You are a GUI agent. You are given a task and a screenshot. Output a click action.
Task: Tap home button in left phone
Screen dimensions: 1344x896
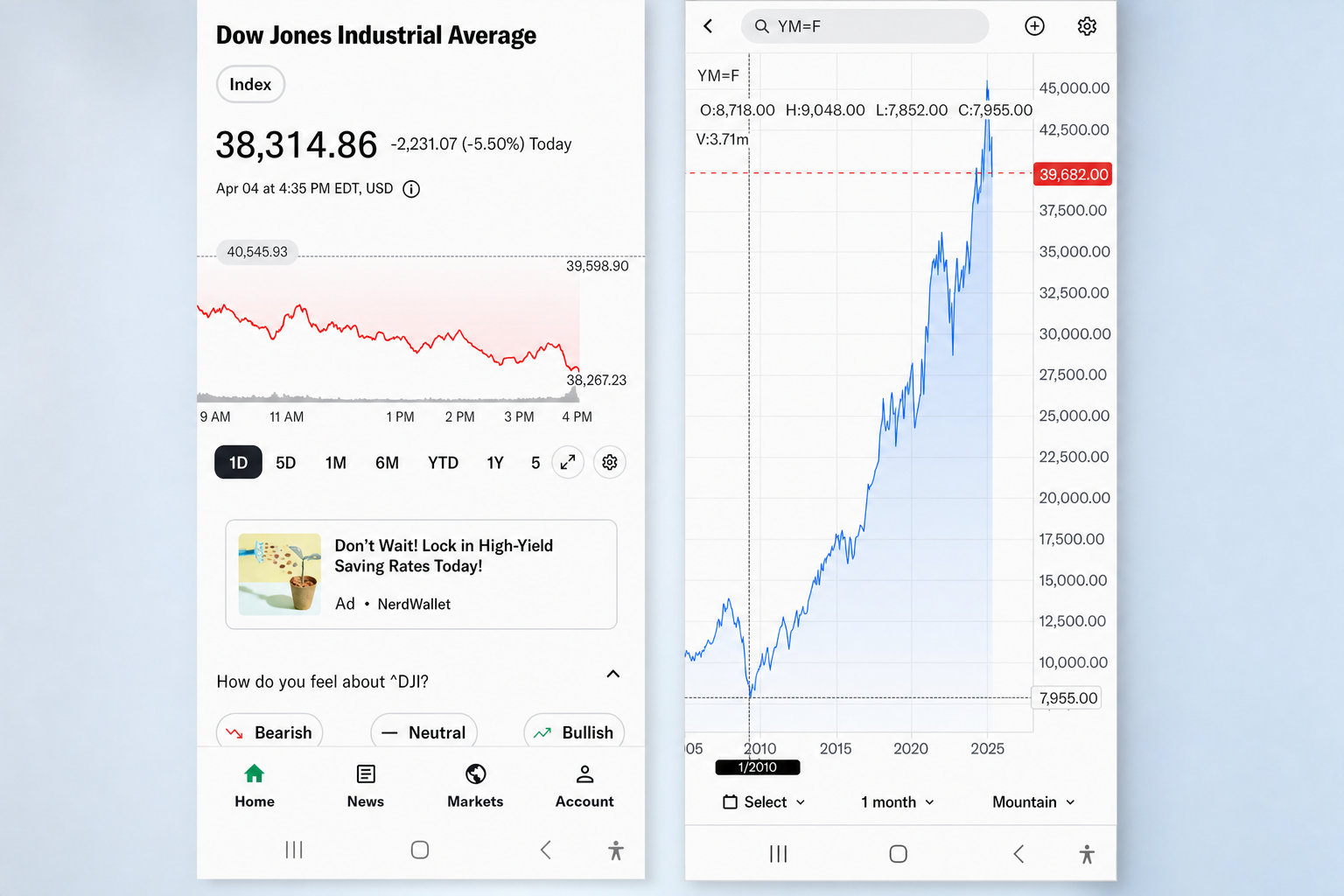tap(420, 850)
